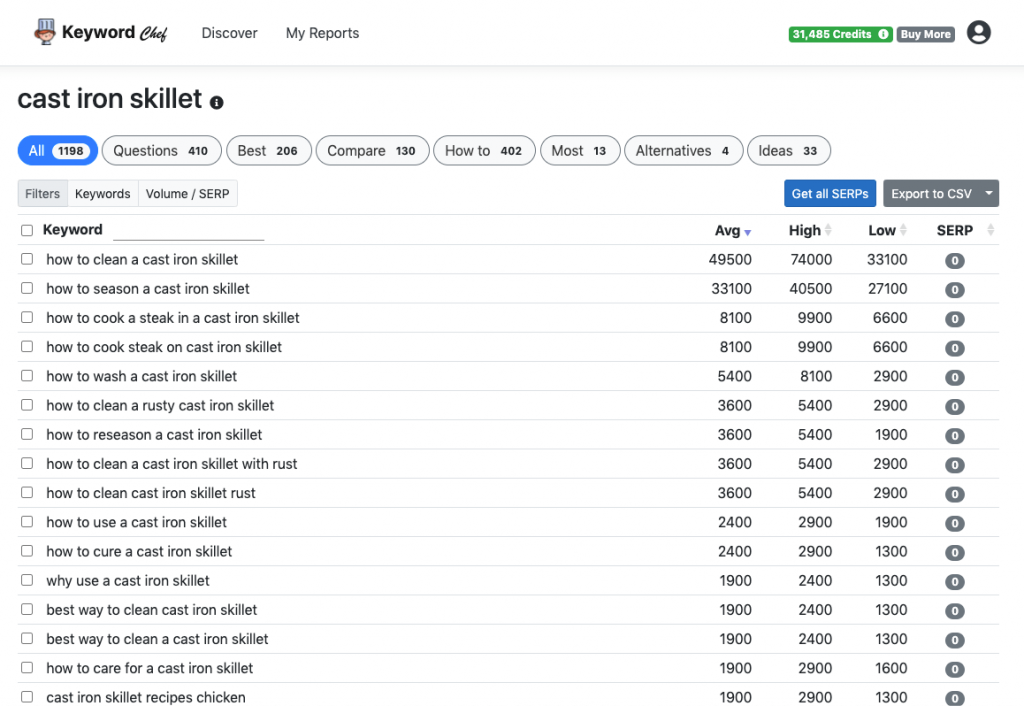Select checkbox for why use a cast iron skillet

click(27, 580)
